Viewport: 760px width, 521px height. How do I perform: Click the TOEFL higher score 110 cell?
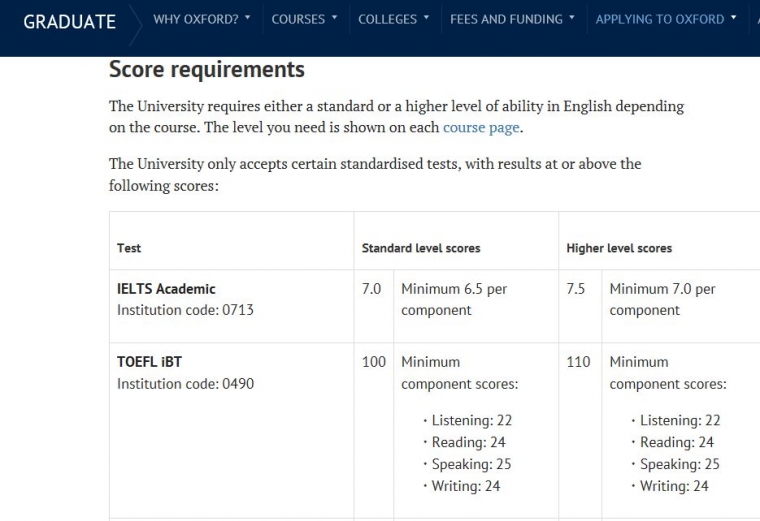[578, 362]
